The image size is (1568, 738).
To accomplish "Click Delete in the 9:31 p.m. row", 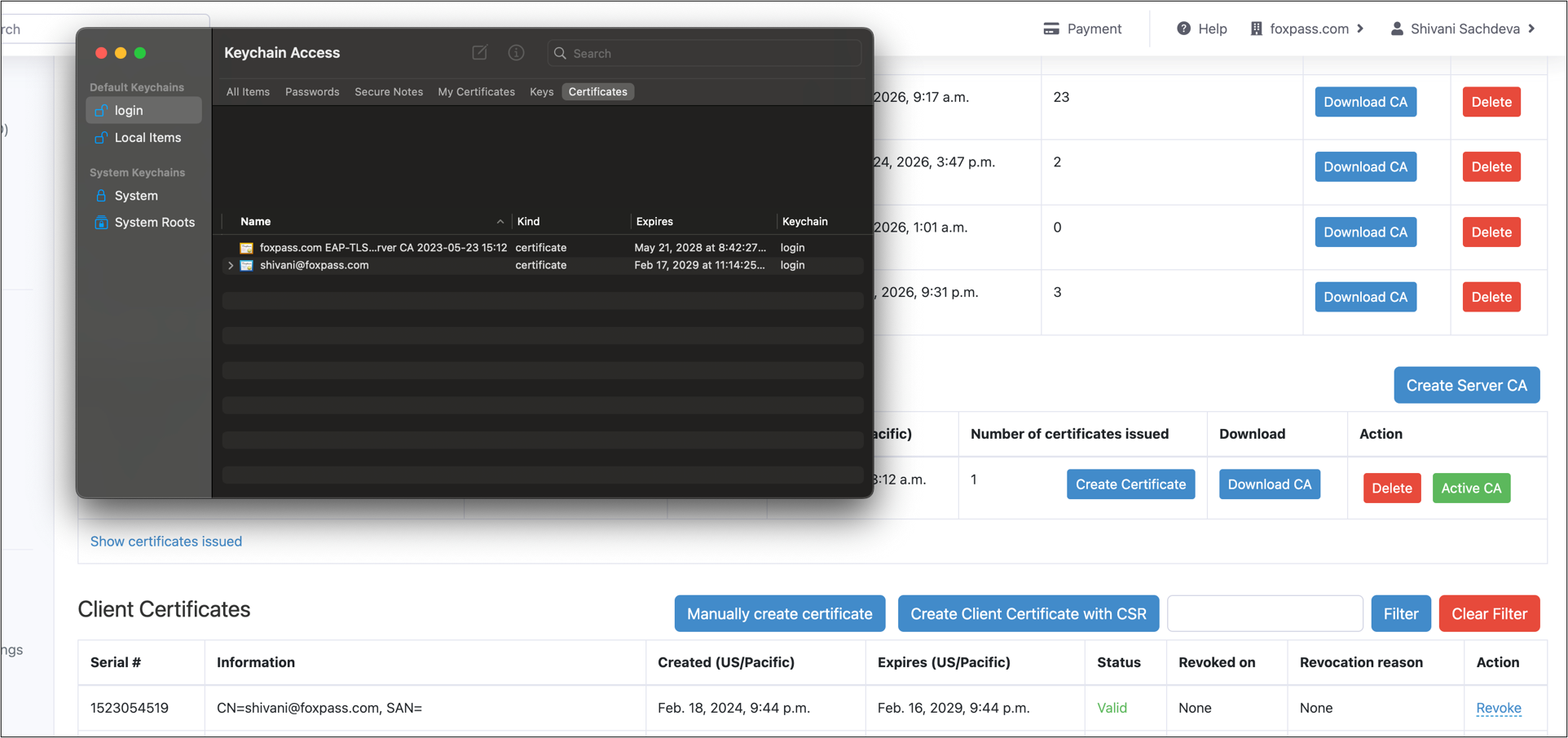I will point(1491,297).
